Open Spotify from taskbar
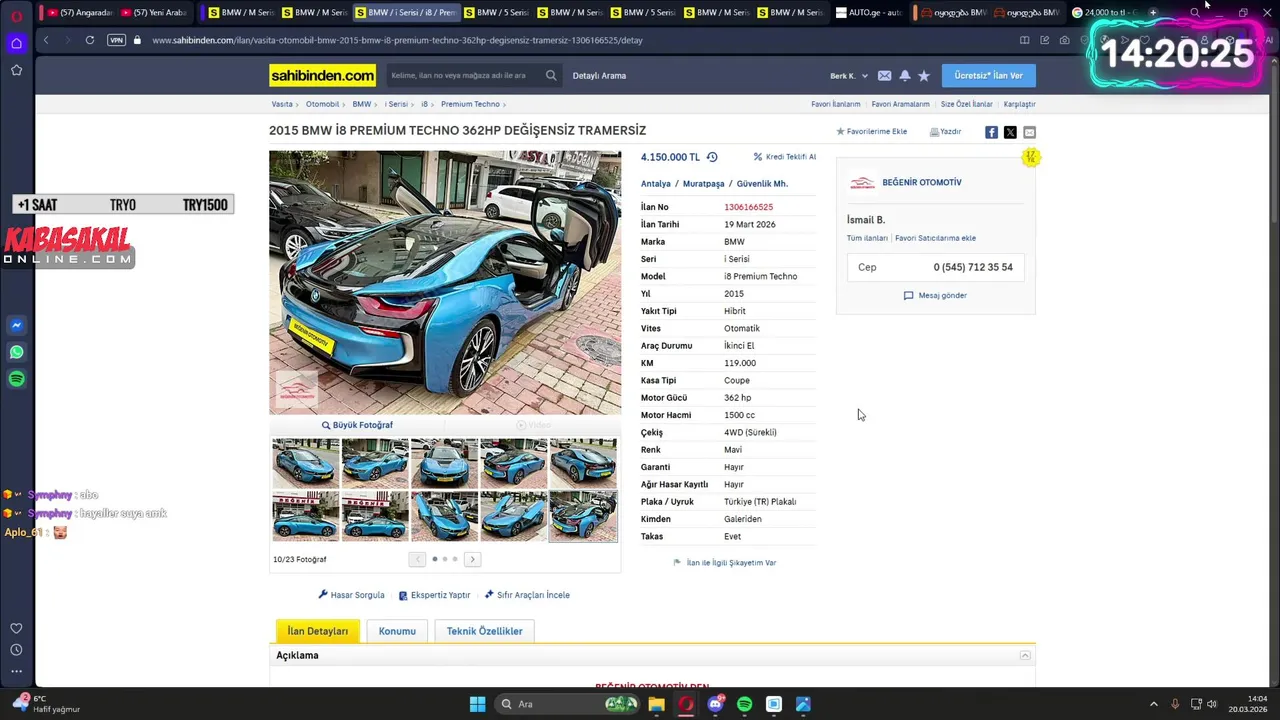This screenshot has height=720, width=1280. tap(744, 704)
